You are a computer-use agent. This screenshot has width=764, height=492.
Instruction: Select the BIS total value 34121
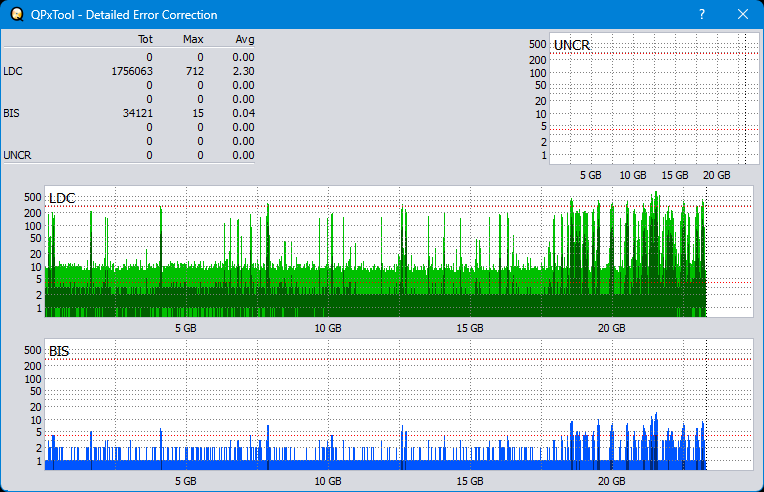[x=138, y=113]
